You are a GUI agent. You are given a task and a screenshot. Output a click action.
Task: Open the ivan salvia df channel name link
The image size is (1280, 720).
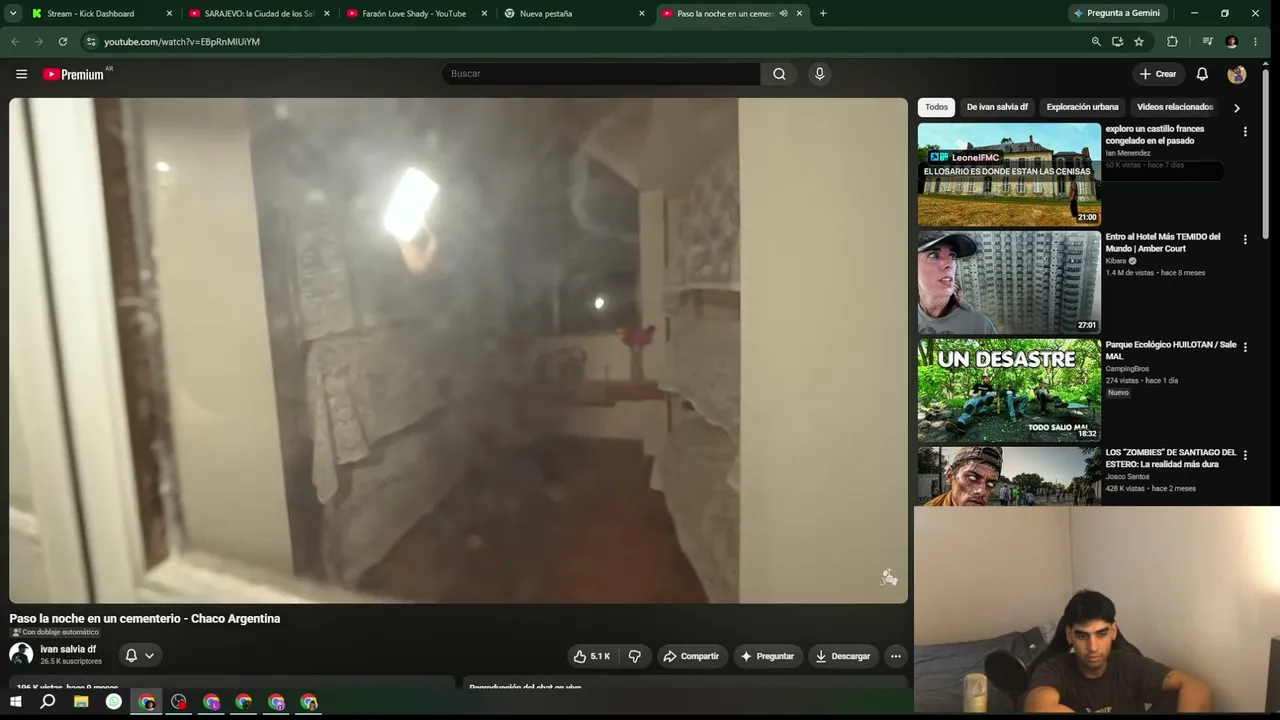coord(68,649)
